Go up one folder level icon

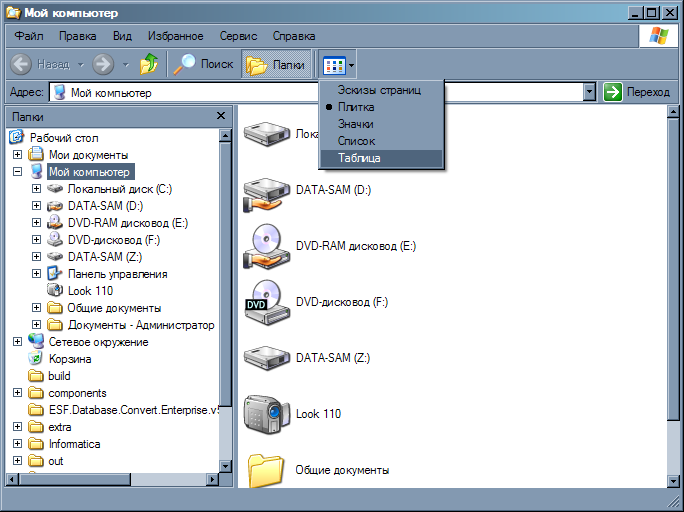point(149,64)
